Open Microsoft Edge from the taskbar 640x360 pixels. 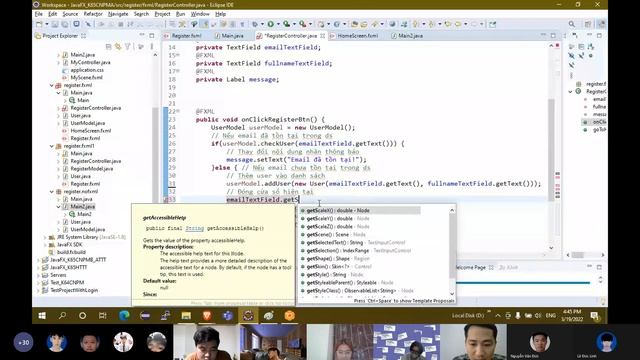124,316
